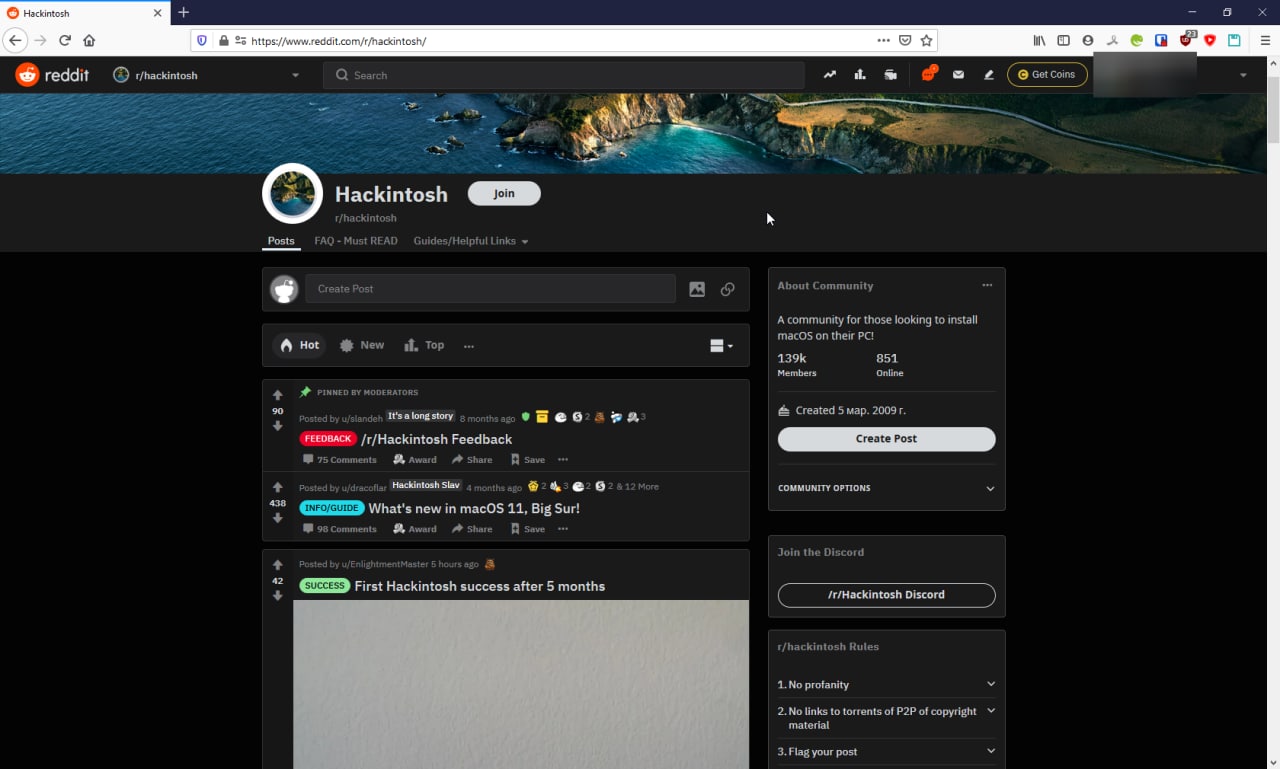Click the Save to Pocket icon

[905, 41]
